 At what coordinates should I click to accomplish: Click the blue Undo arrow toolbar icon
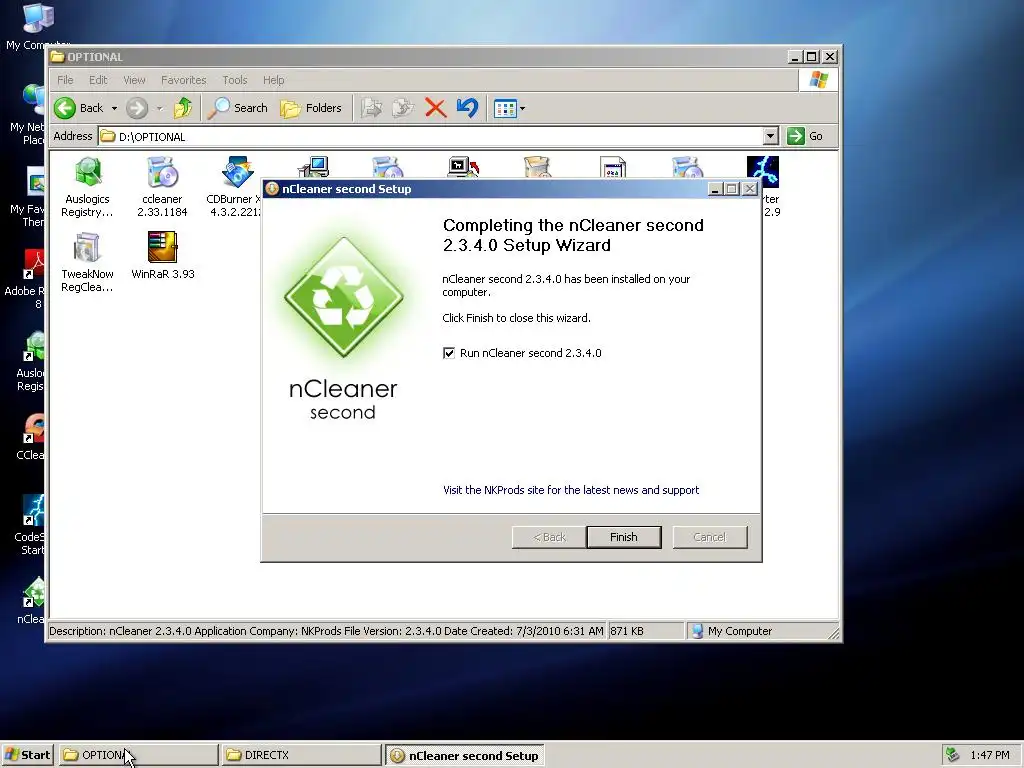point(467,108)
